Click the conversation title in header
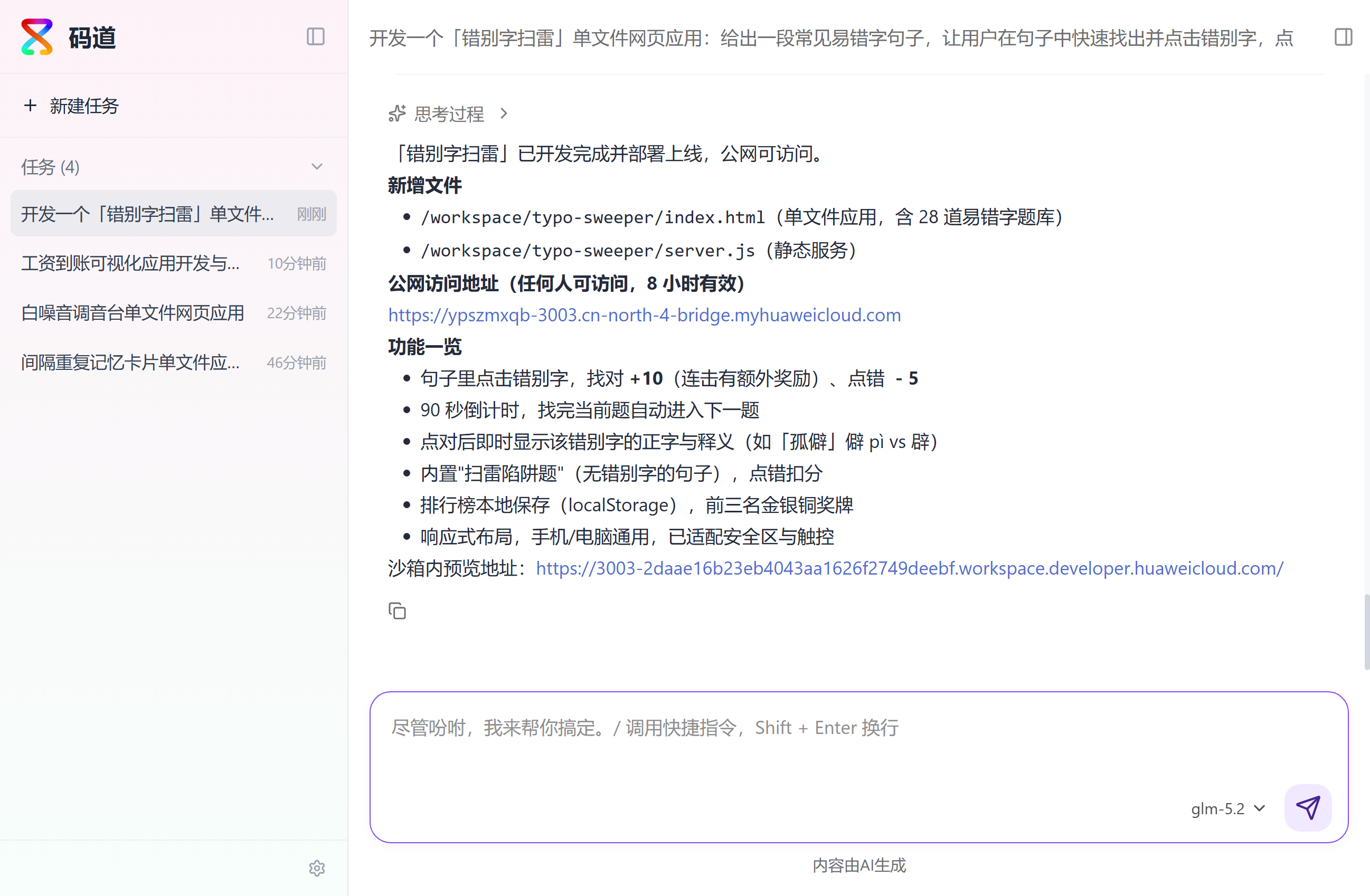This screenshot has width=1370, height=896. tap(832, 37)
